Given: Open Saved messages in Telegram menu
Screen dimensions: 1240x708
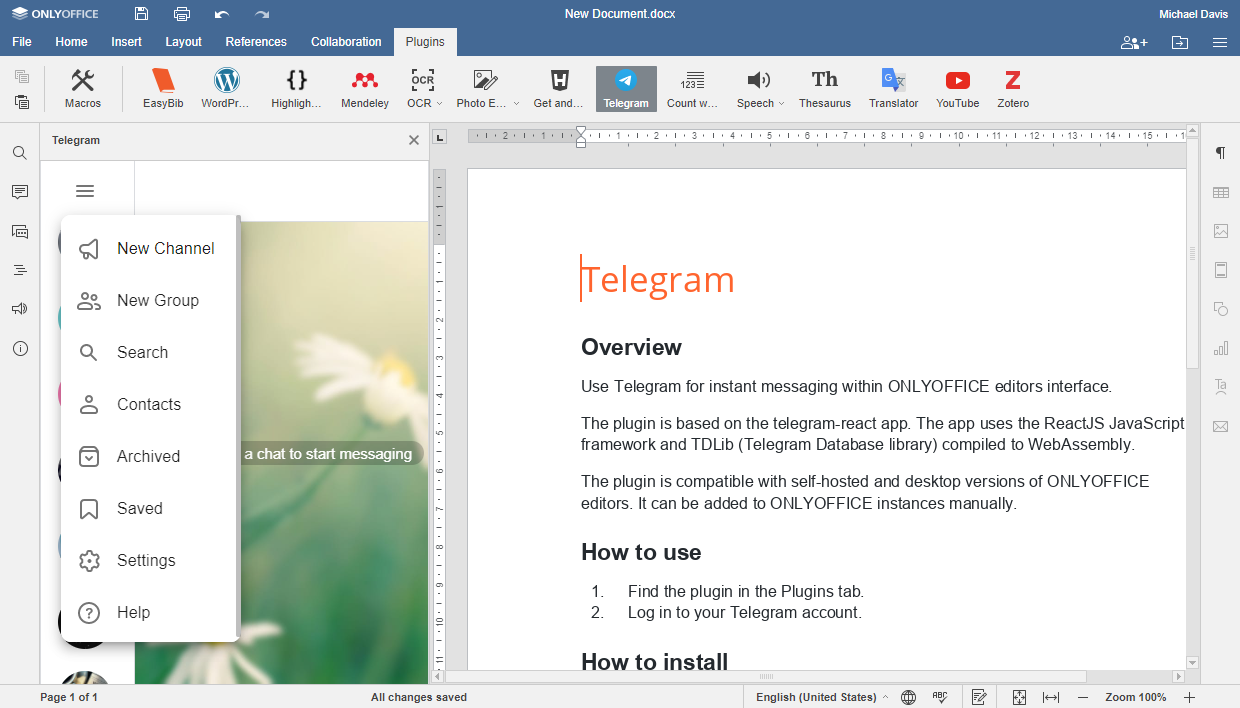Looking at the screenshot, I should 149,508.
